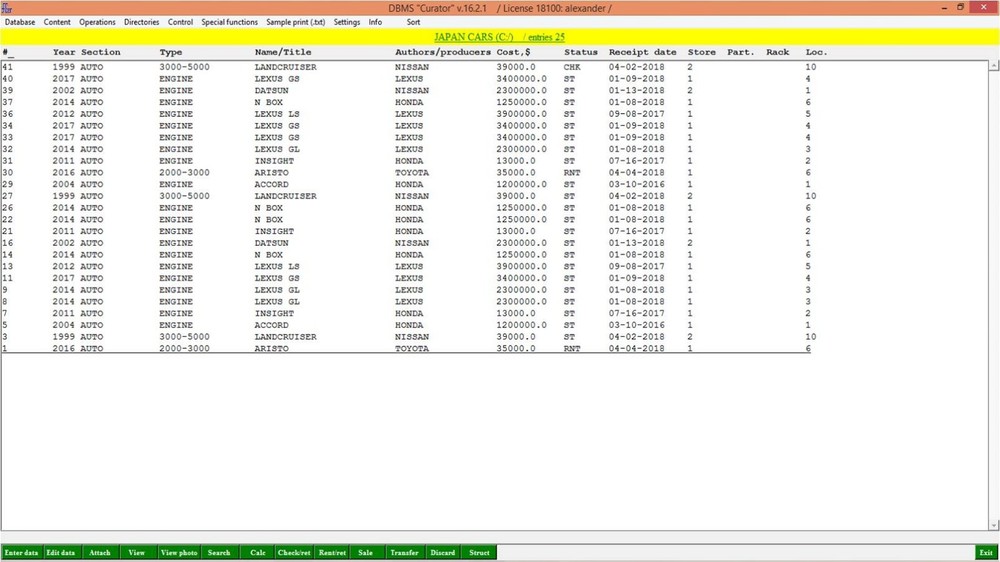The width and height of the screenshot is (1000, 562).
Task: Click the Enter data button
Action: click(21, 552)
